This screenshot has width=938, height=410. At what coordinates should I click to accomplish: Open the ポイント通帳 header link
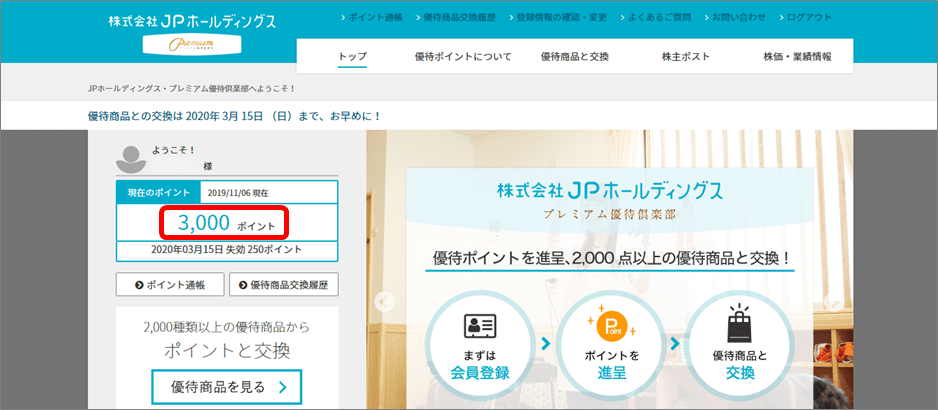pyautogui.click(x=371, y=17)
